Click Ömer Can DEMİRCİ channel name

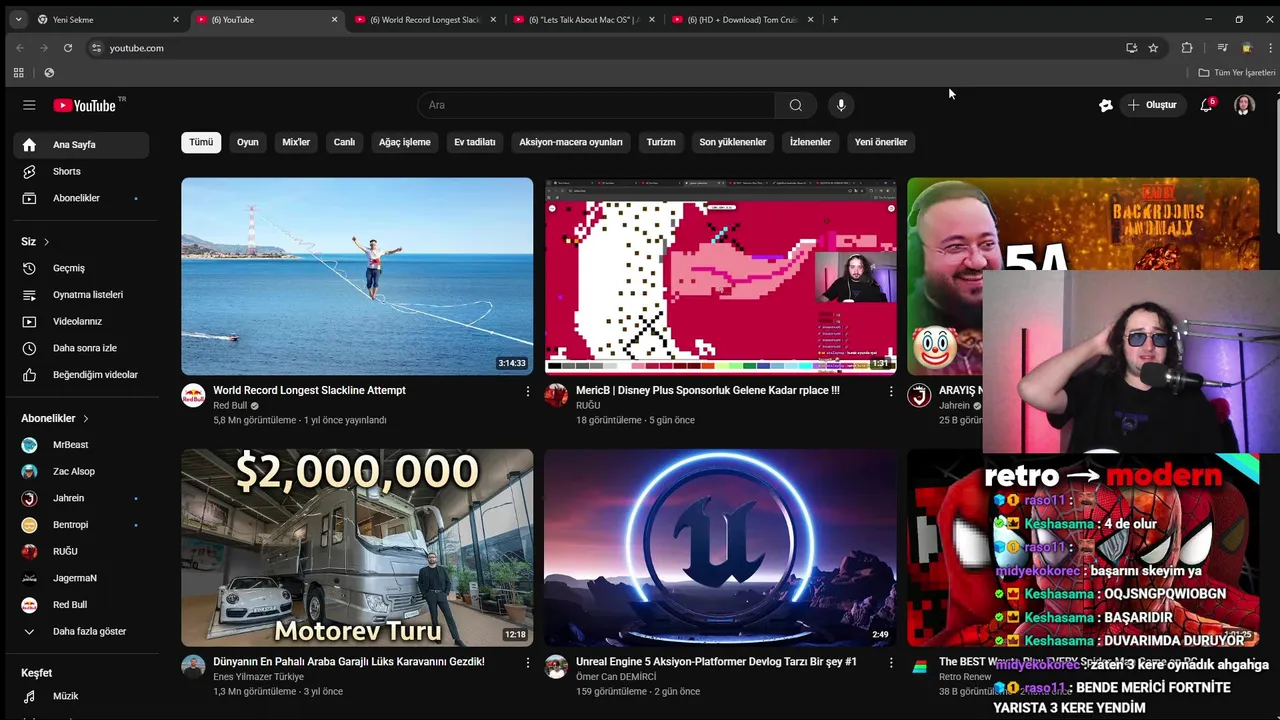pyautogui.click(x=616, y=677)
